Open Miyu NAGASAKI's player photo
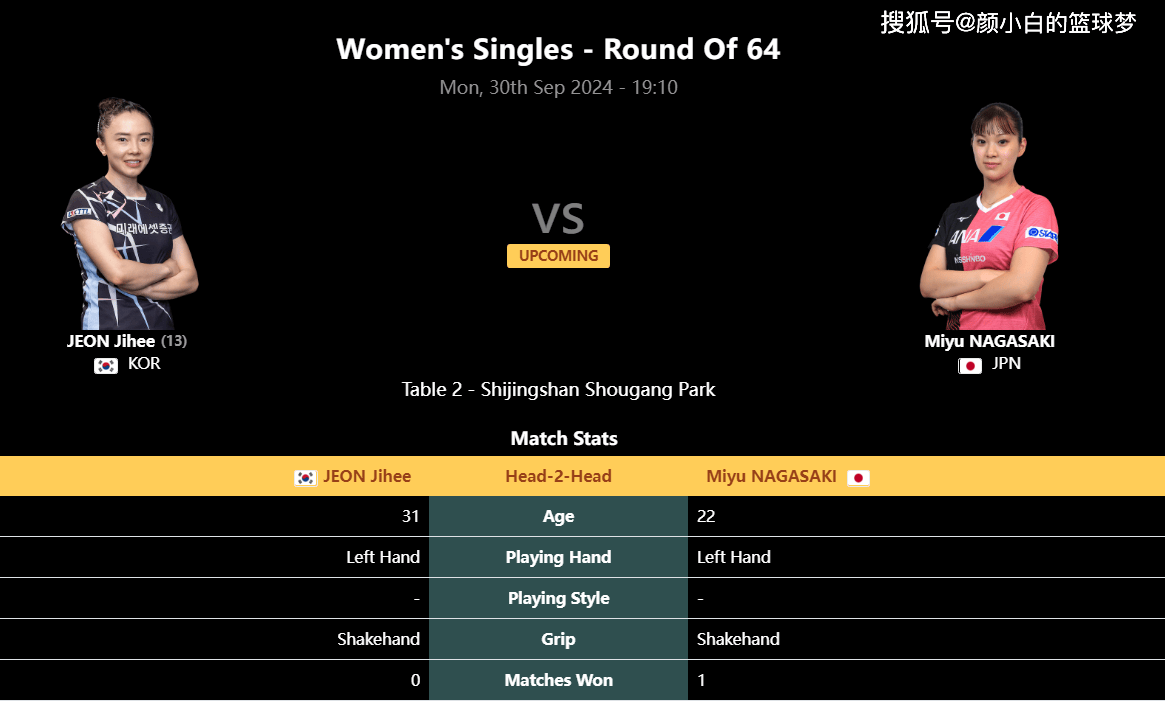The width and height of the screenshot is (1165, 701). point(989,216)
